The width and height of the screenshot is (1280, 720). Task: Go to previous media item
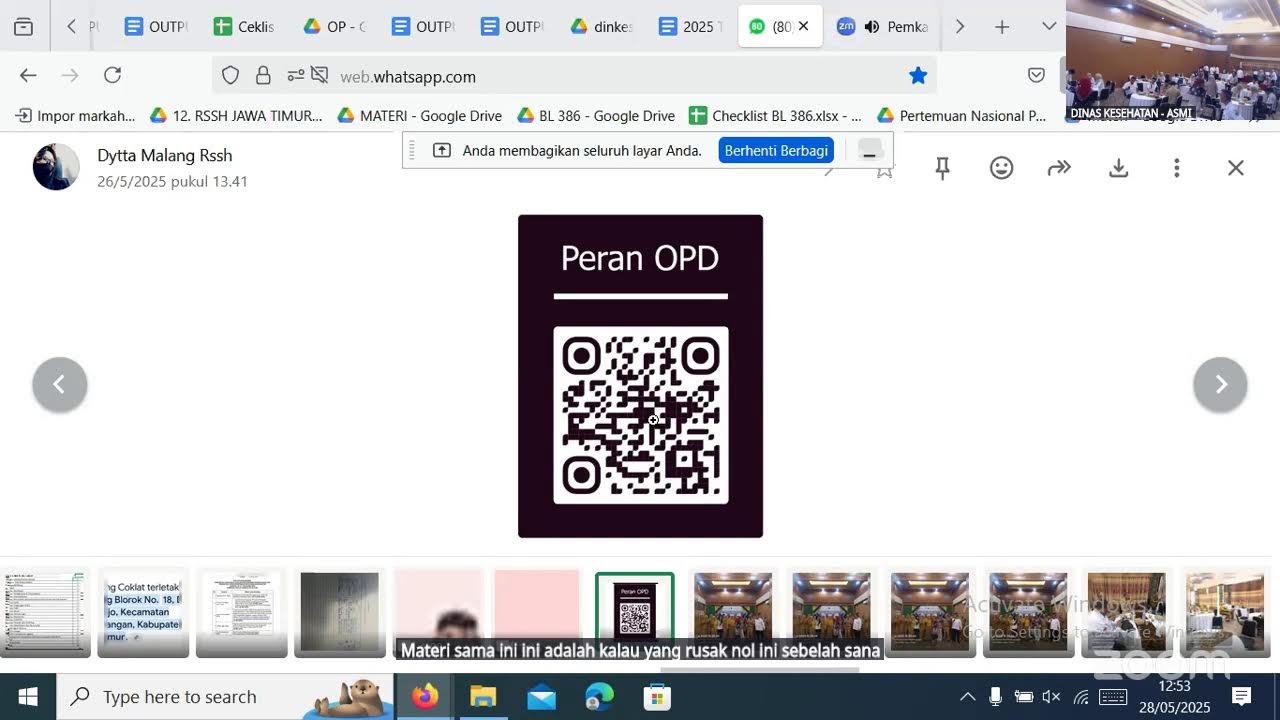coord(60,385)
